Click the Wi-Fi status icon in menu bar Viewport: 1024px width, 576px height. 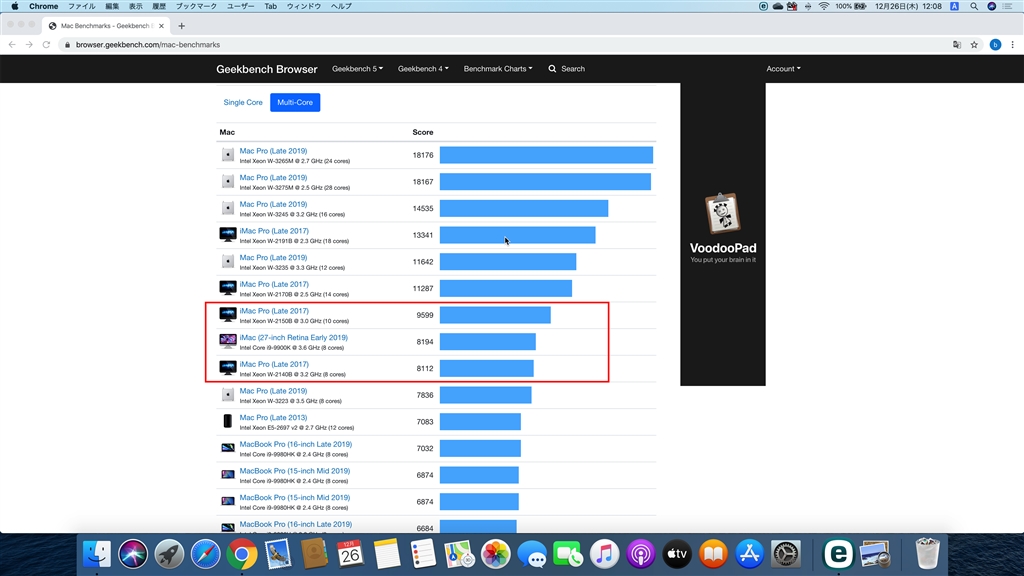coord(824,6)
